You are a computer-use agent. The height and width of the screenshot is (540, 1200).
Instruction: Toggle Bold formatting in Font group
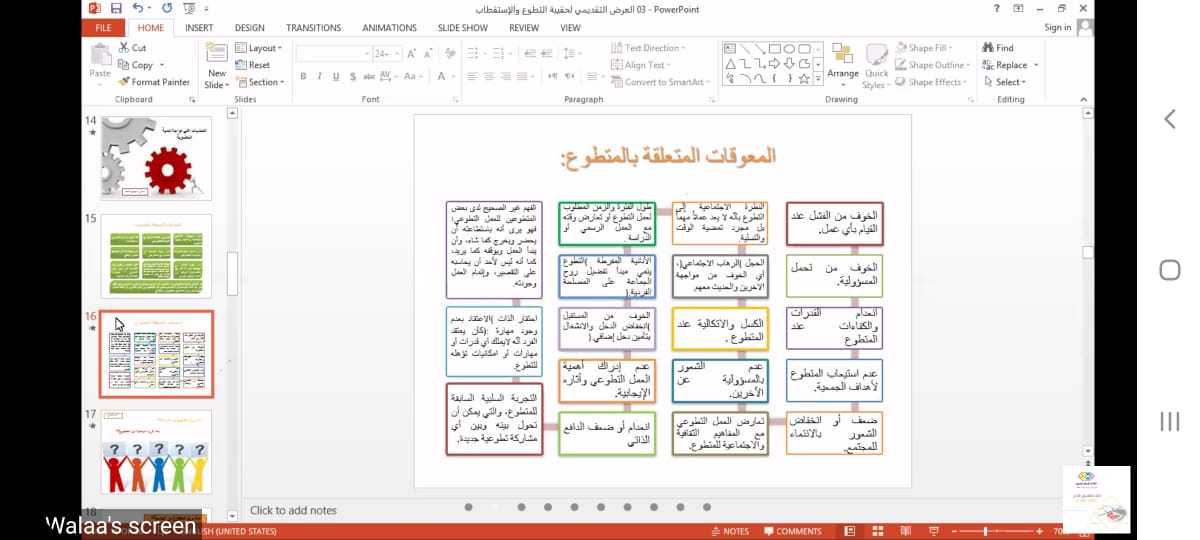tap(305, 77)
